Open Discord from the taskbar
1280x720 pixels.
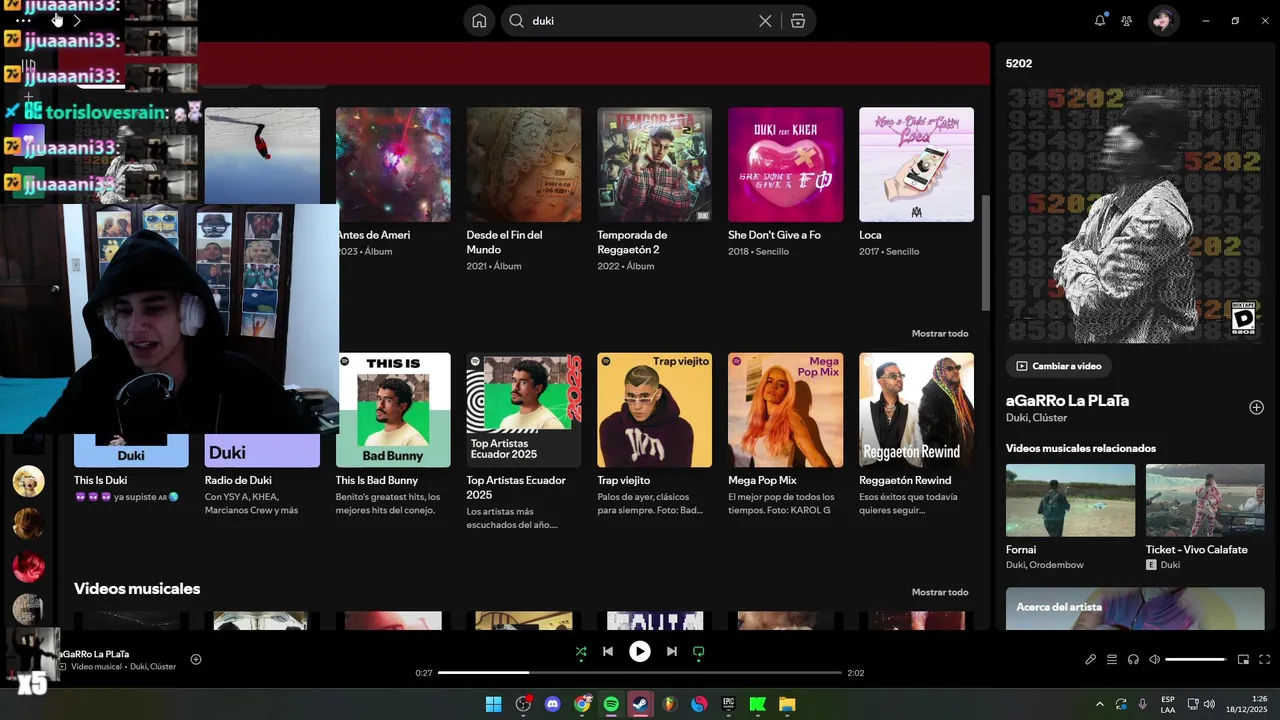pyautogui.click(x=552, y=704)
